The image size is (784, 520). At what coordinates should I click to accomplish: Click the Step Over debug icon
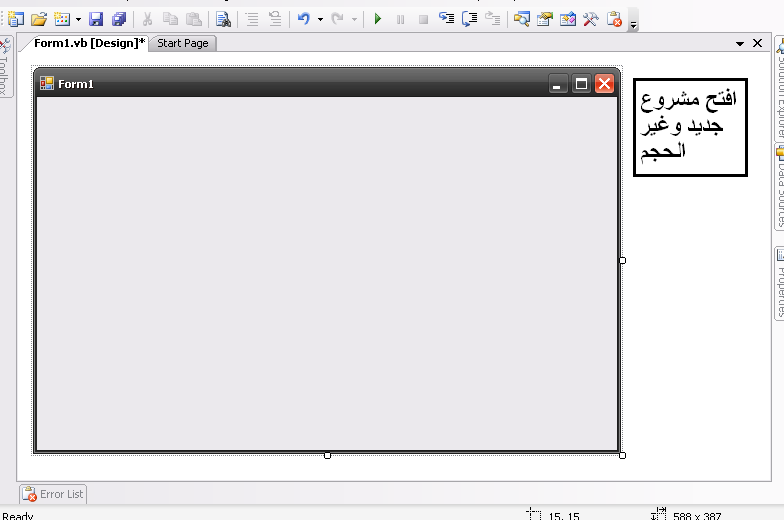469,18
